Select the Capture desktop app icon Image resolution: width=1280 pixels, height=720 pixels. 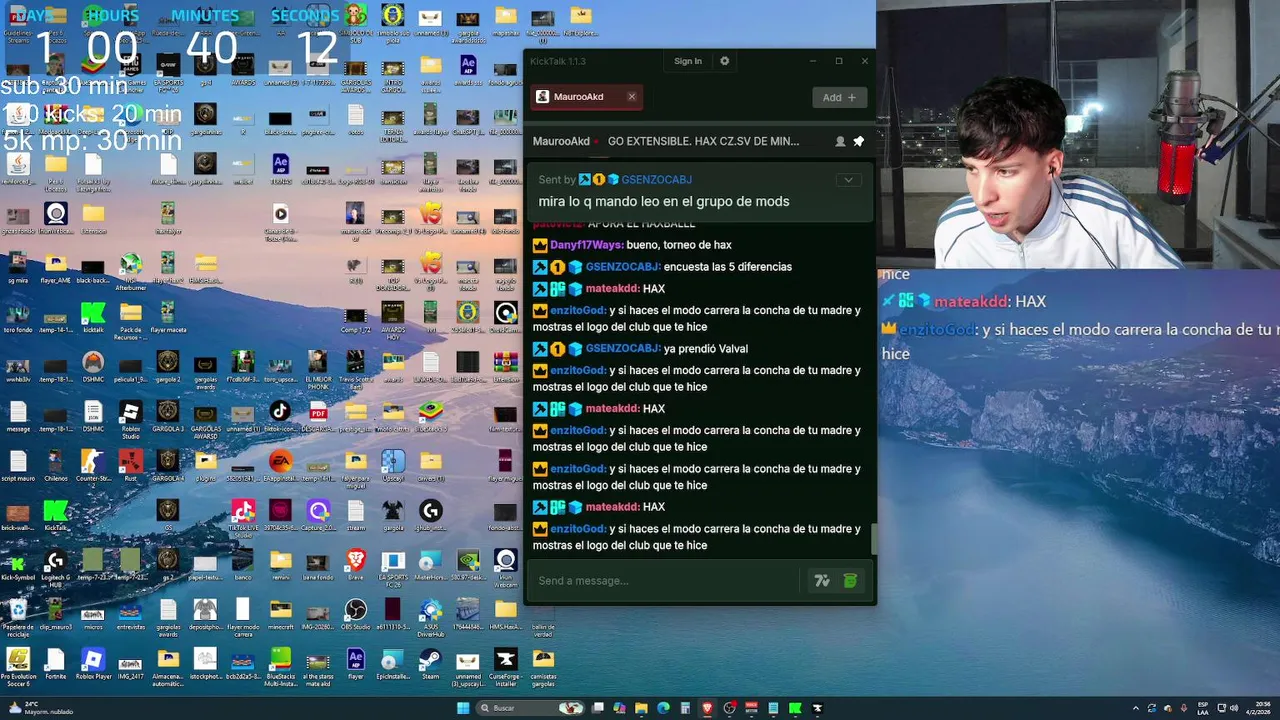318,516
